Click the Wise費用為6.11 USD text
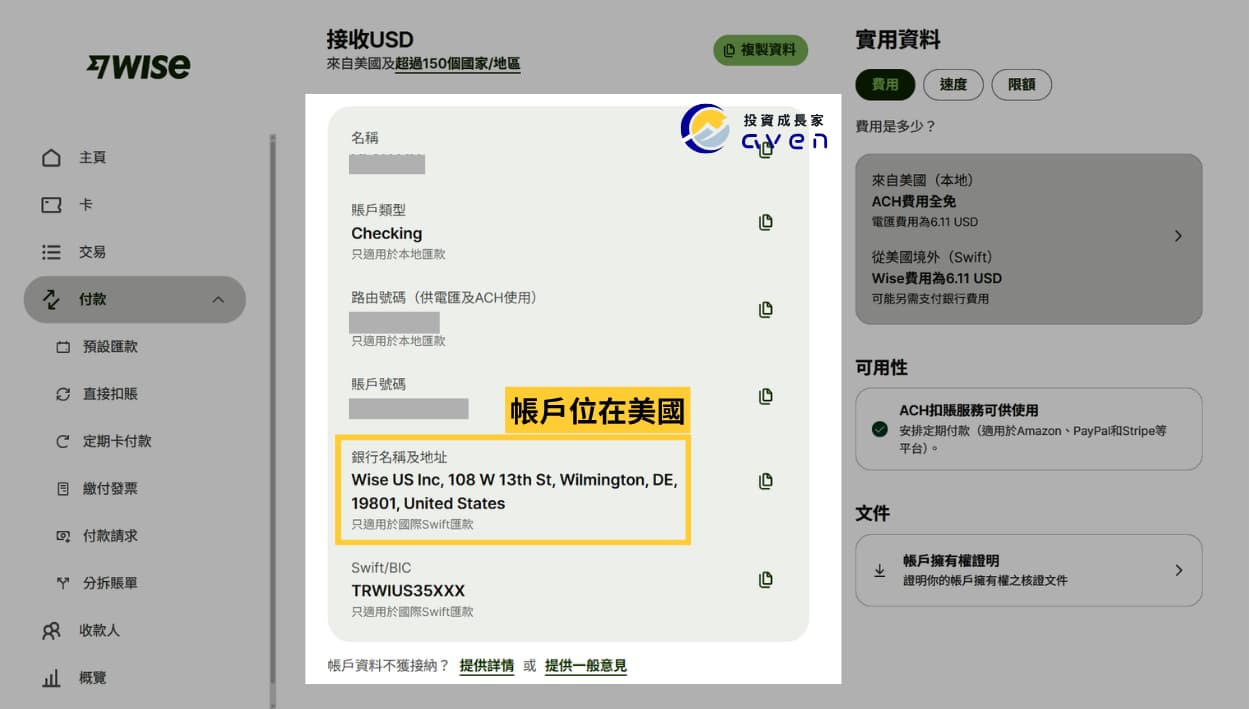 (937, 278)
